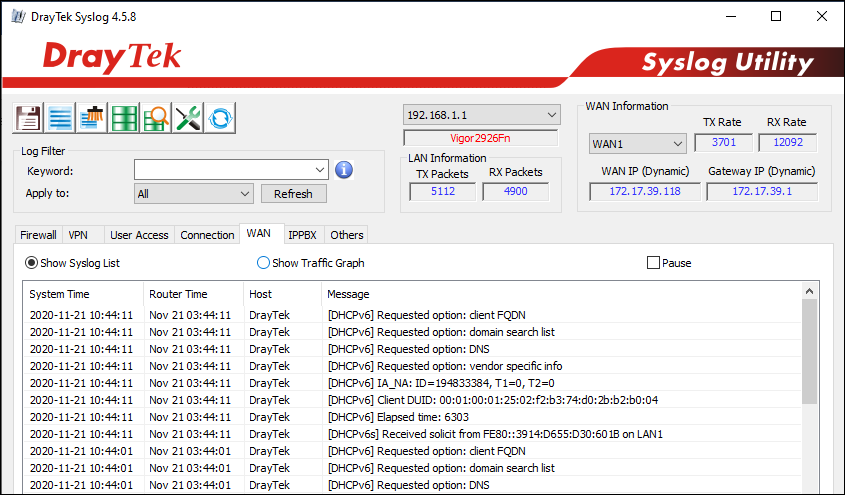
Task: Select the Show Traffic Graph radio button
Action: [x=263, y=263]
